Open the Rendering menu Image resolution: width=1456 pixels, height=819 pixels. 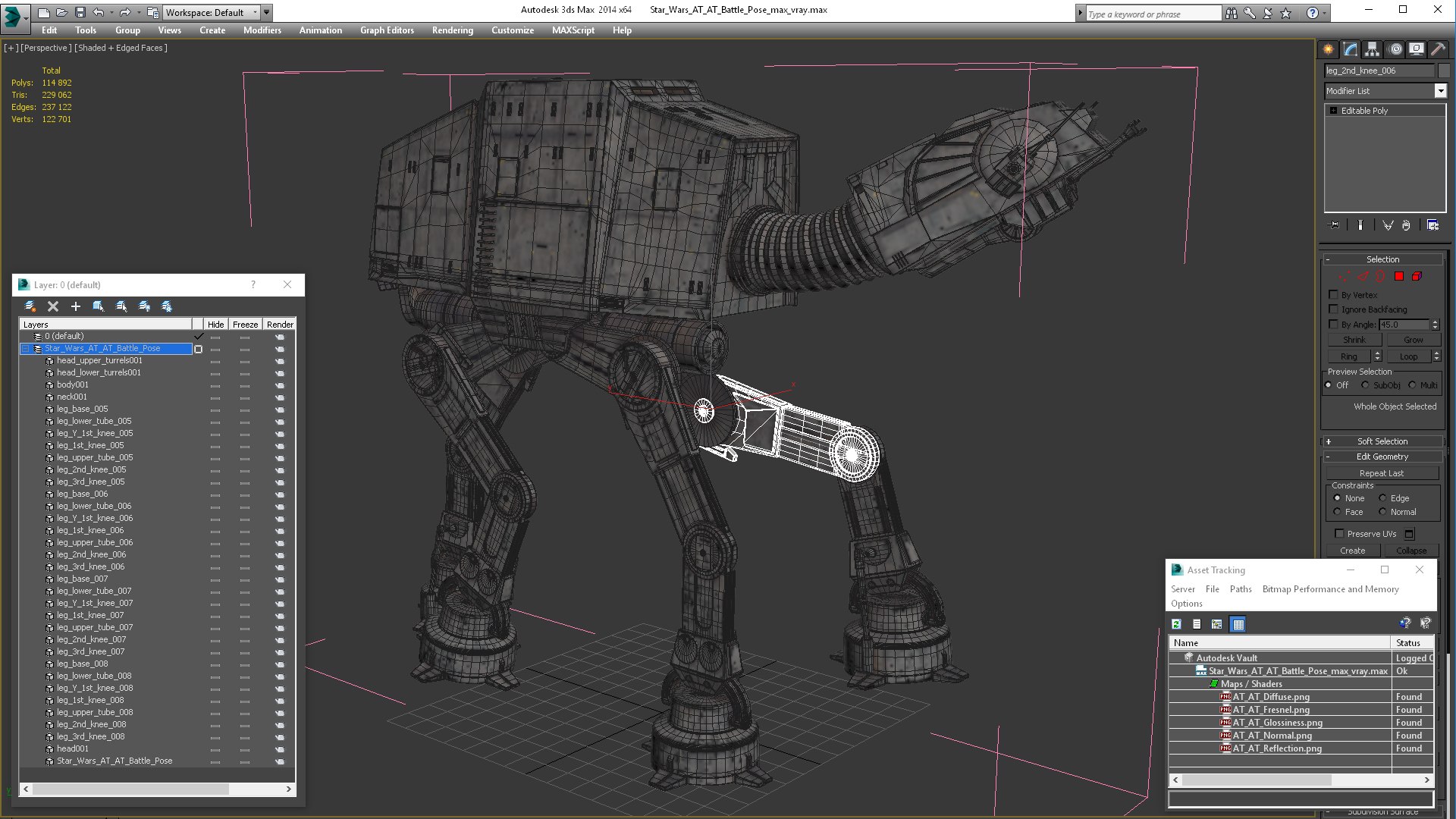pos(453,30)
